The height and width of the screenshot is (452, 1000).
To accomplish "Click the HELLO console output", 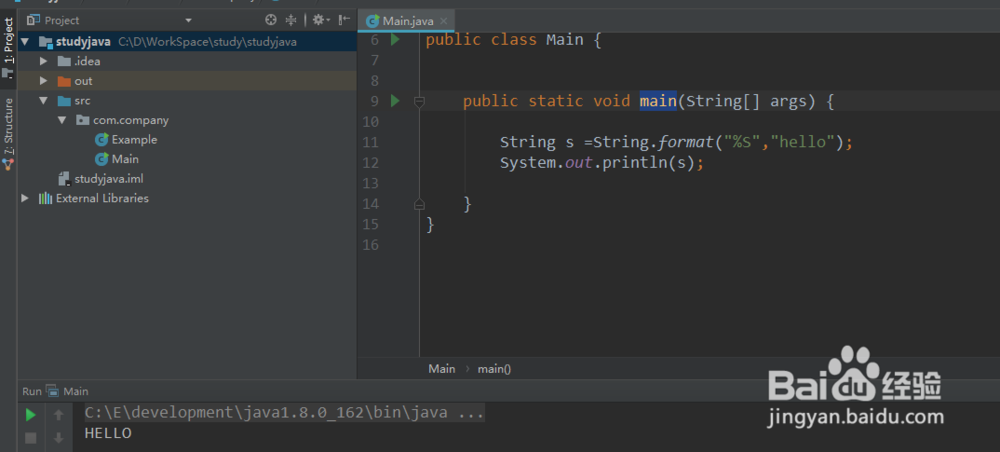I will pyautogui.click(x=108, y=434).
